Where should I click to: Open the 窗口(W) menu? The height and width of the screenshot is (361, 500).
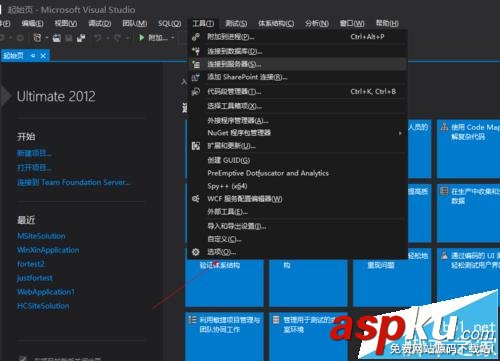tap(352, 23)
